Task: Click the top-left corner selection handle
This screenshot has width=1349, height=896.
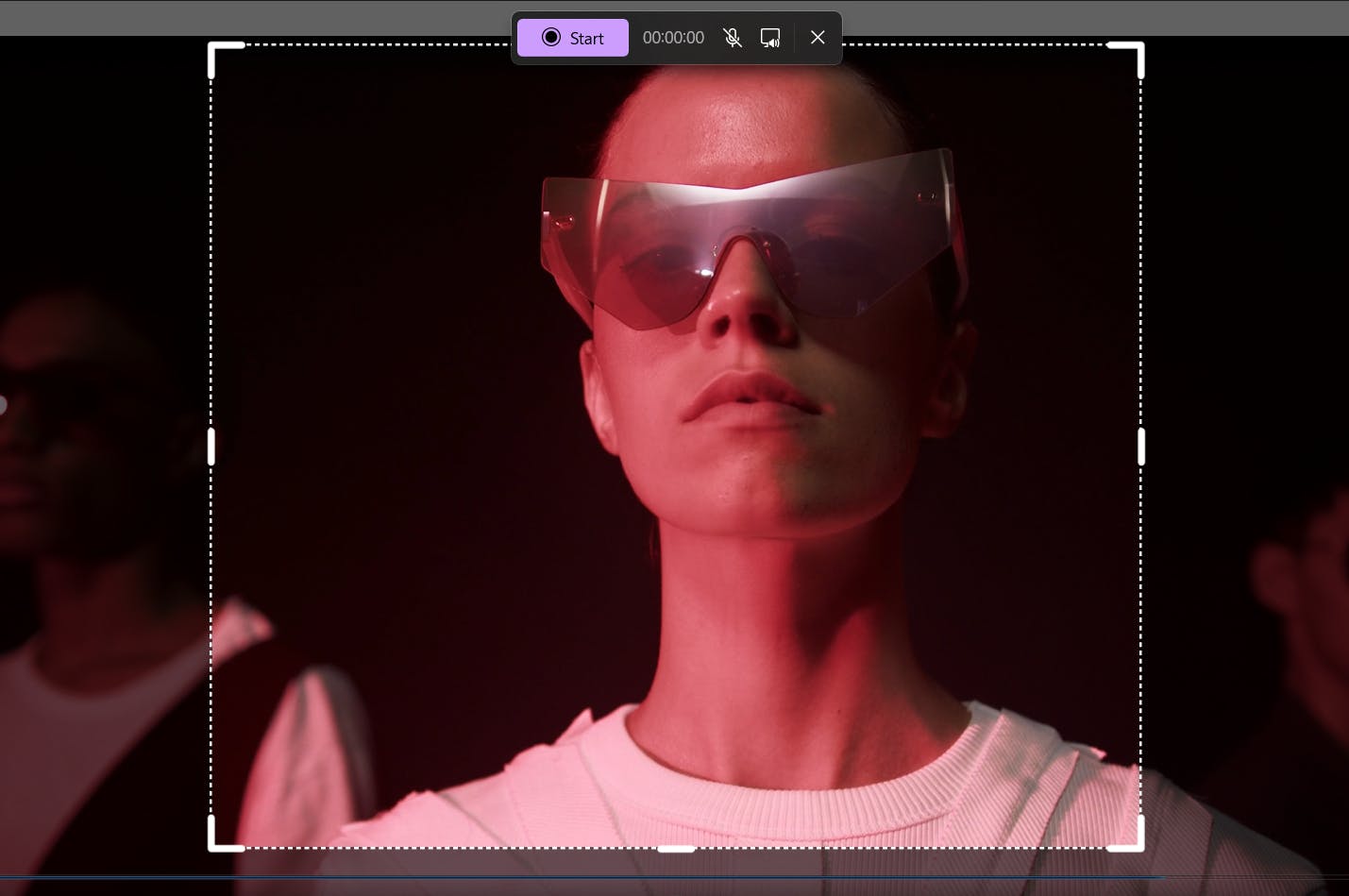Action: tap(225, 59)
